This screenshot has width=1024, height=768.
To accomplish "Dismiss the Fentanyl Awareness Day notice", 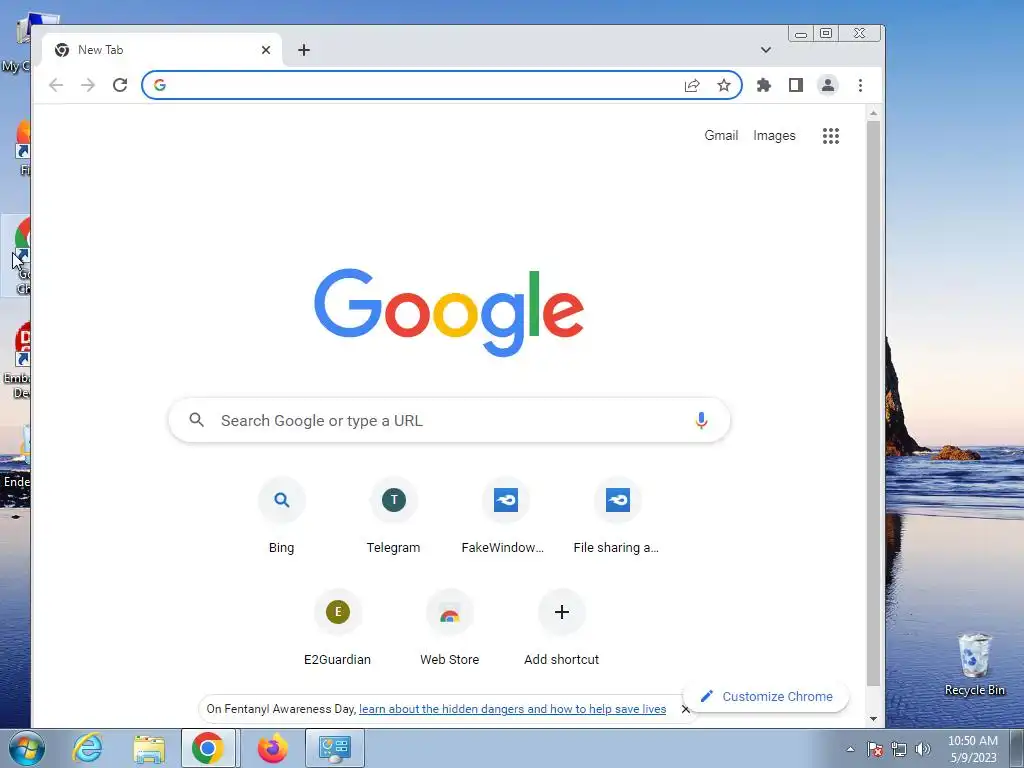I will pyautogui.click(x=685, y=709).
